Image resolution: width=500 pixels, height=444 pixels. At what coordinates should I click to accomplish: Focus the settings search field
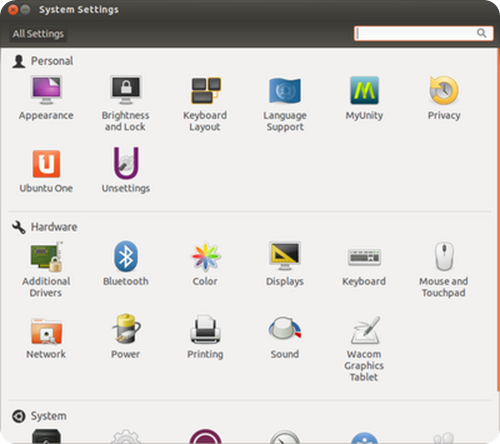click(423, 33)
